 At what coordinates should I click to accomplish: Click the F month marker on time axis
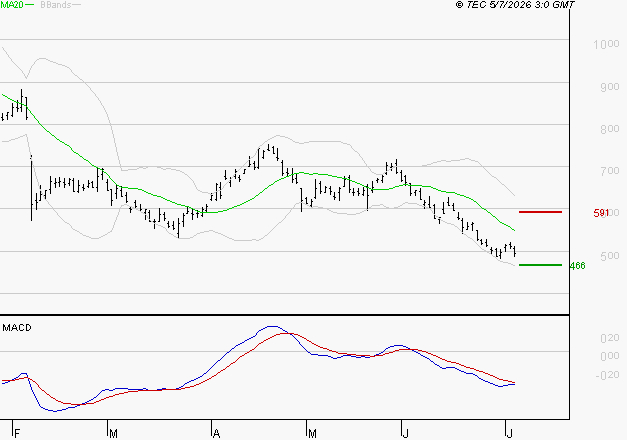(x=17, y=434)
